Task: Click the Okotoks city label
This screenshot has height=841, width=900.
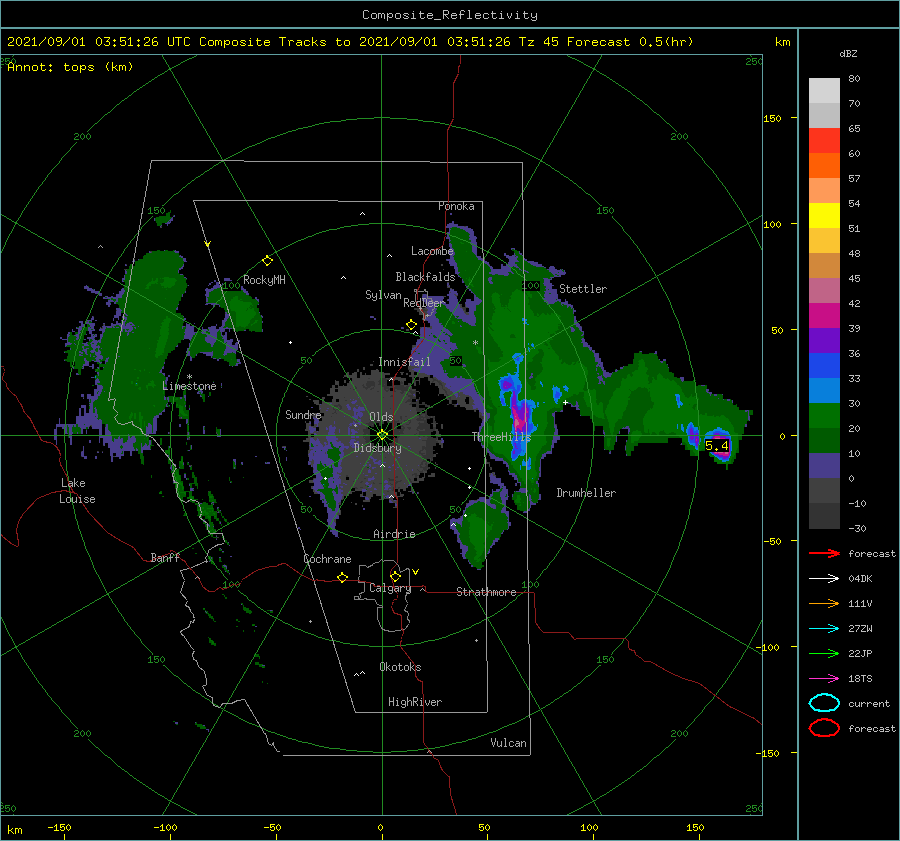Action: click(400, 667)
